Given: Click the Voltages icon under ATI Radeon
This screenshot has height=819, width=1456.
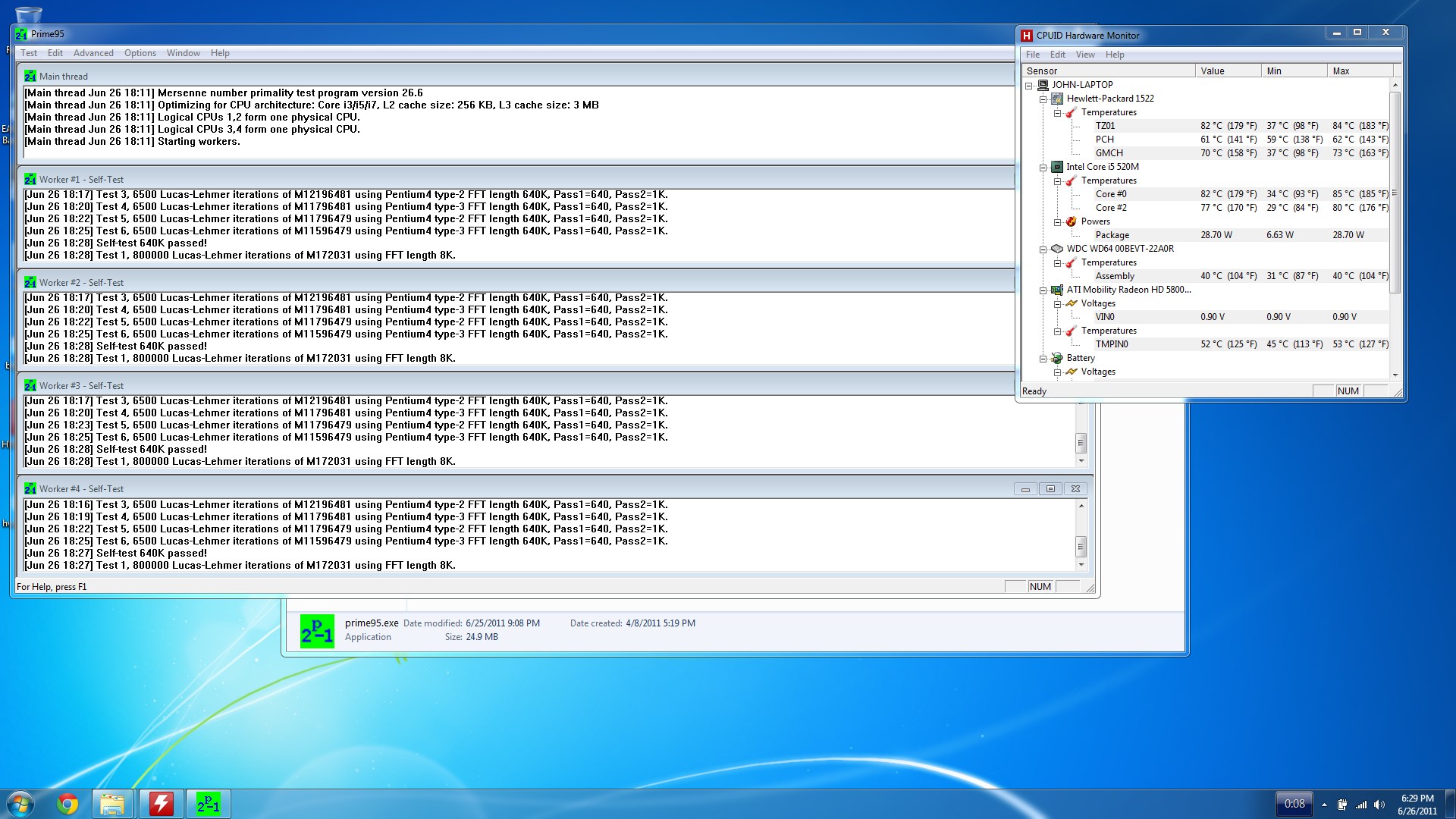Looking at the screenshot, I should (1072, 303).
